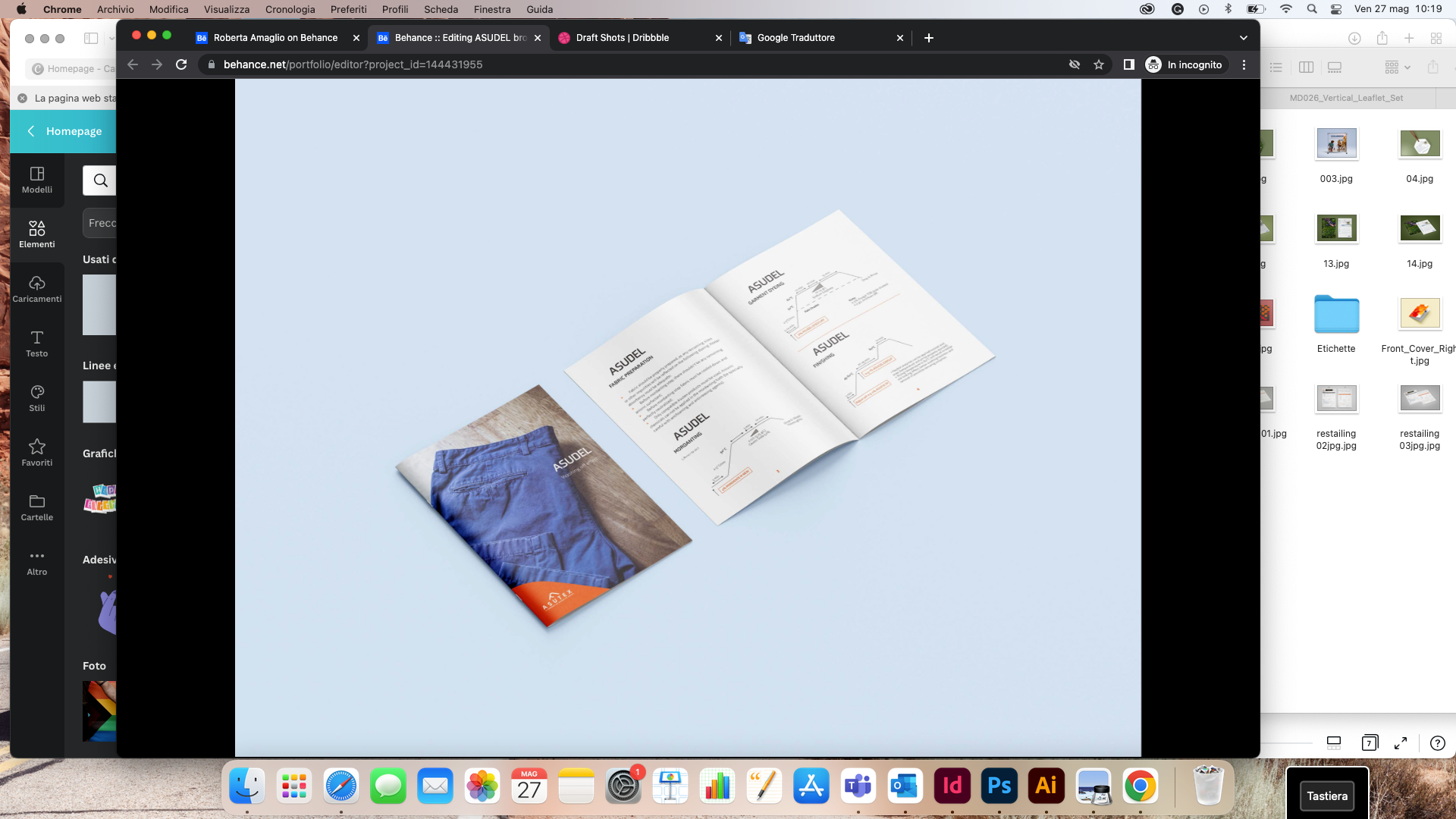Open the Archivio menu
Image resolution: width=1456 pixels, height=819 pixels.
[115, 9]
